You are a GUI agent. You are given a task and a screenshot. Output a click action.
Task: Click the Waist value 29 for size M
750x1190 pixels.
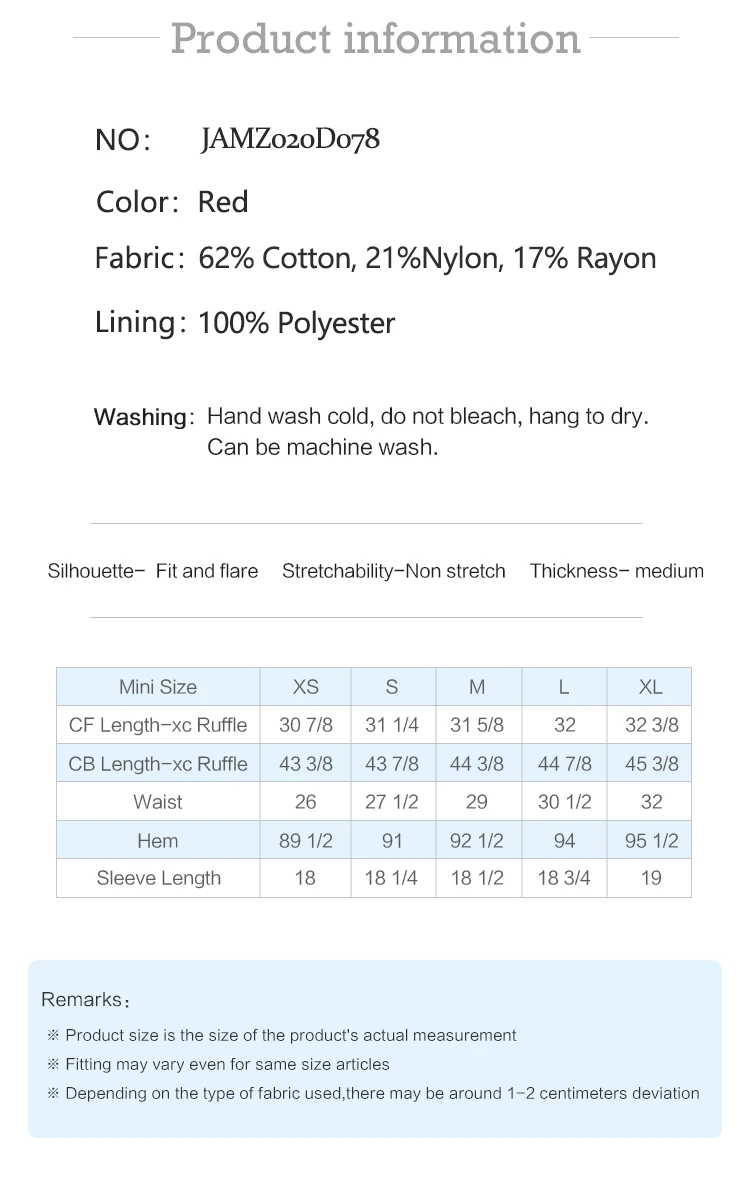pos(477,802)
